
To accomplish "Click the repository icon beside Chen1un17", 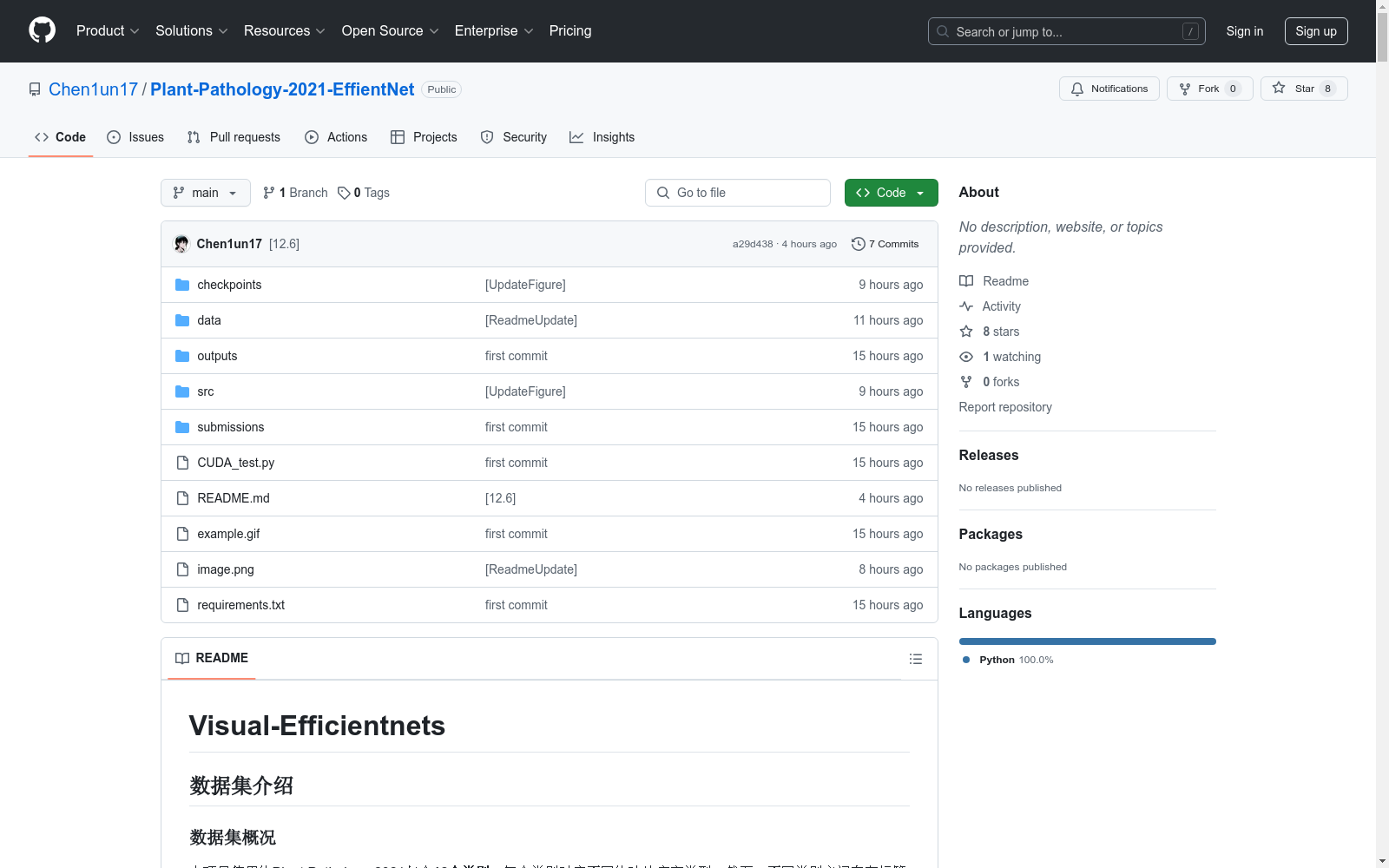I will point(35,89).
